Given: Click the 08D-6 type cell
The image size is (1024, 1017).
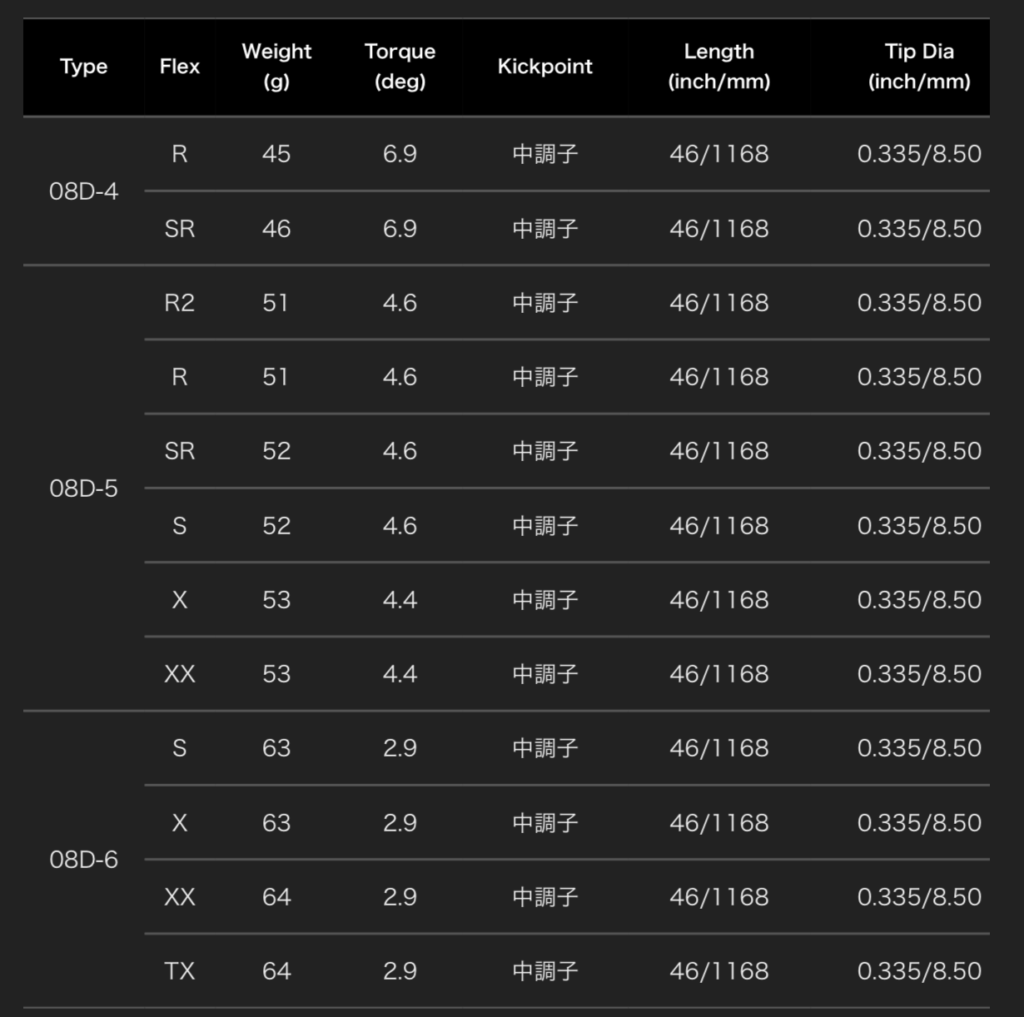Looking at the screenshot, I should pos(84,860).
